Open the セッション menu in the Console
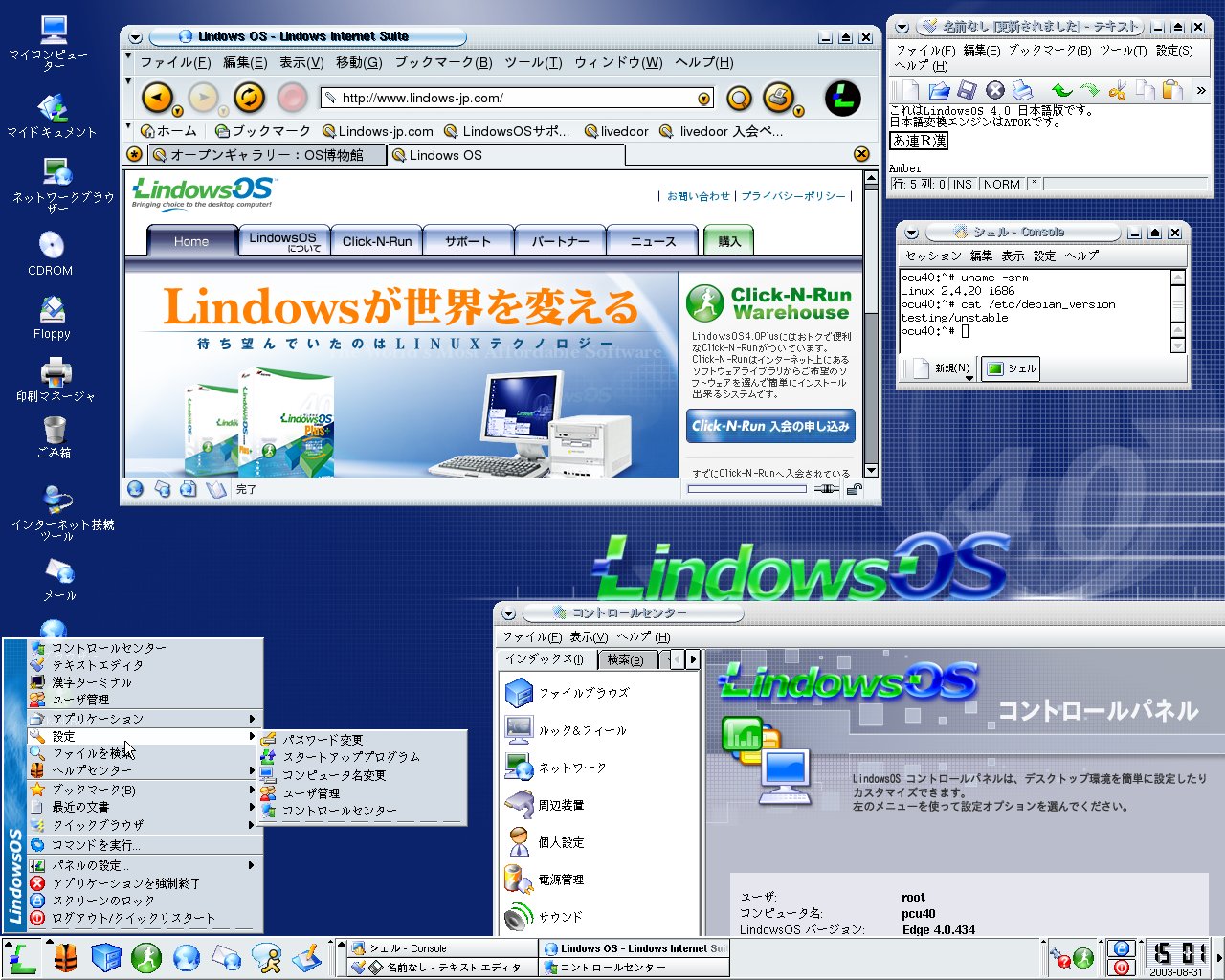This screenshot has height=980, width=1225. pyautogui.click(x=933, y=256)
